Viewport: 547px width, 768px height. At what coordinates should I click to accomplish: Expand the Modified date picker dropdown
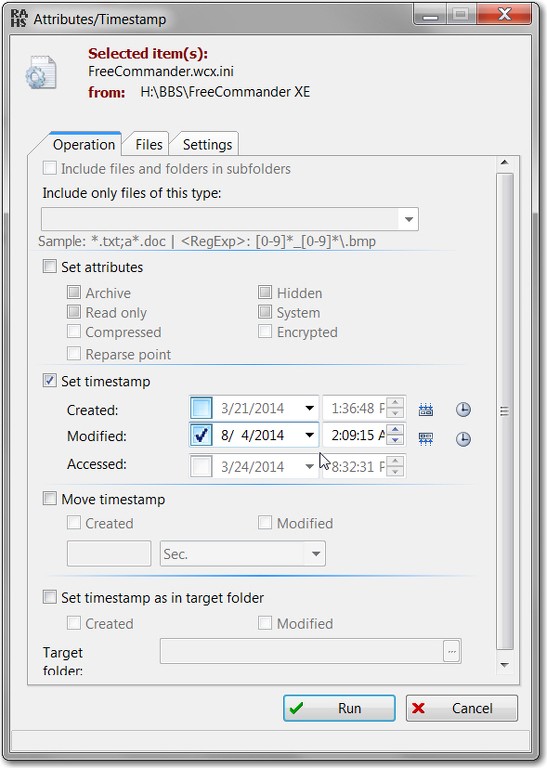[309, 434]
